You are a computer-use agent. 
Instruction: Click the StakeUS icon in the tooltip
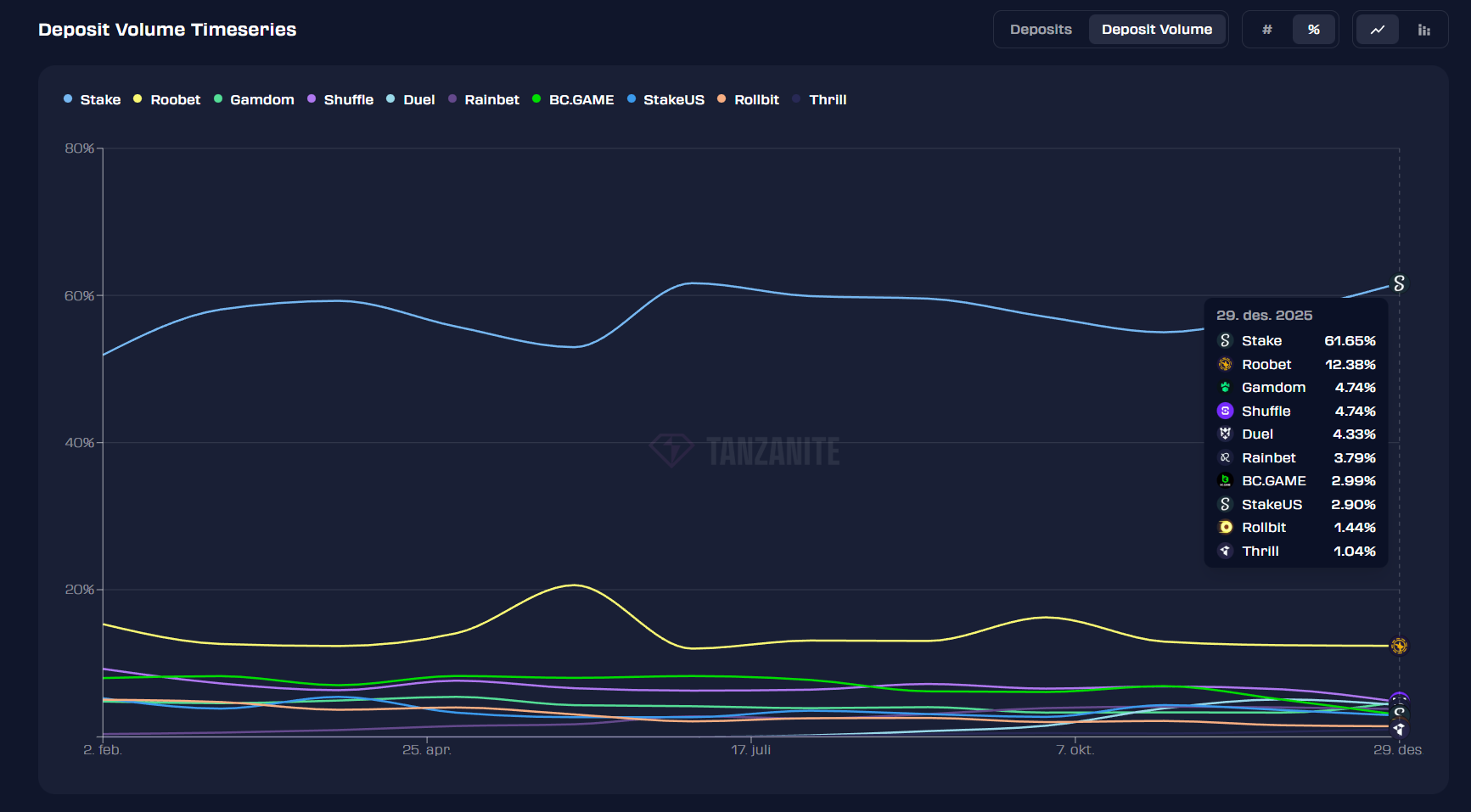1225,504
